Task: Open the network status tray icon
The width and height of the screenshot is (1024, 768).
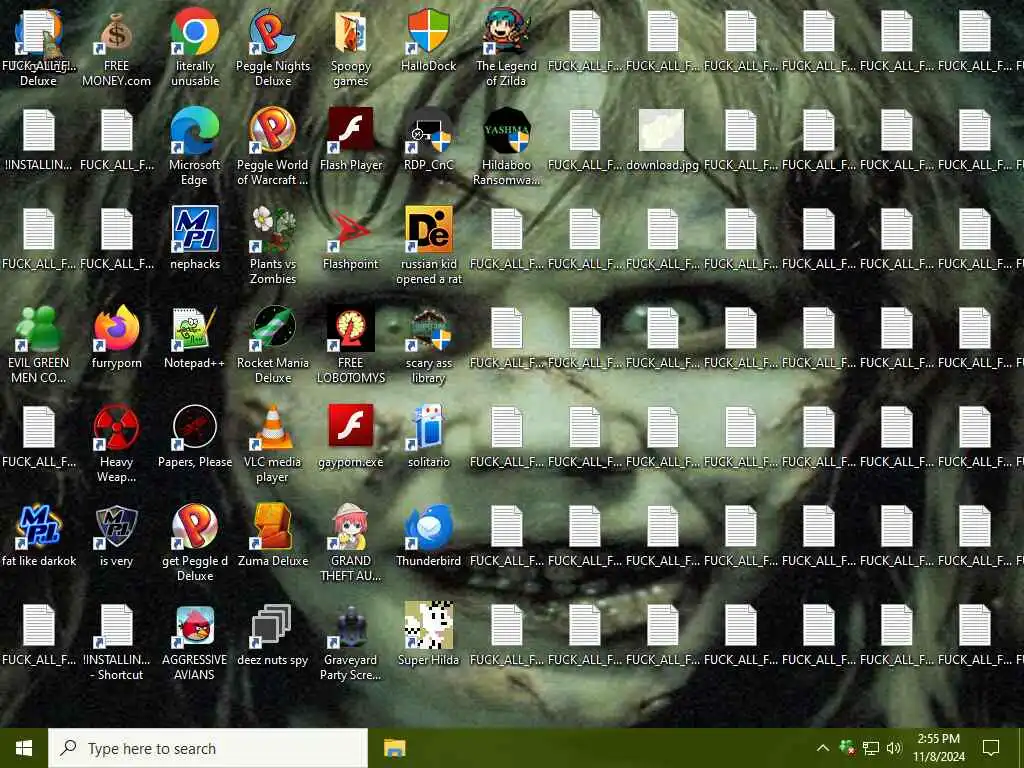Action: [x=871, y=748]
